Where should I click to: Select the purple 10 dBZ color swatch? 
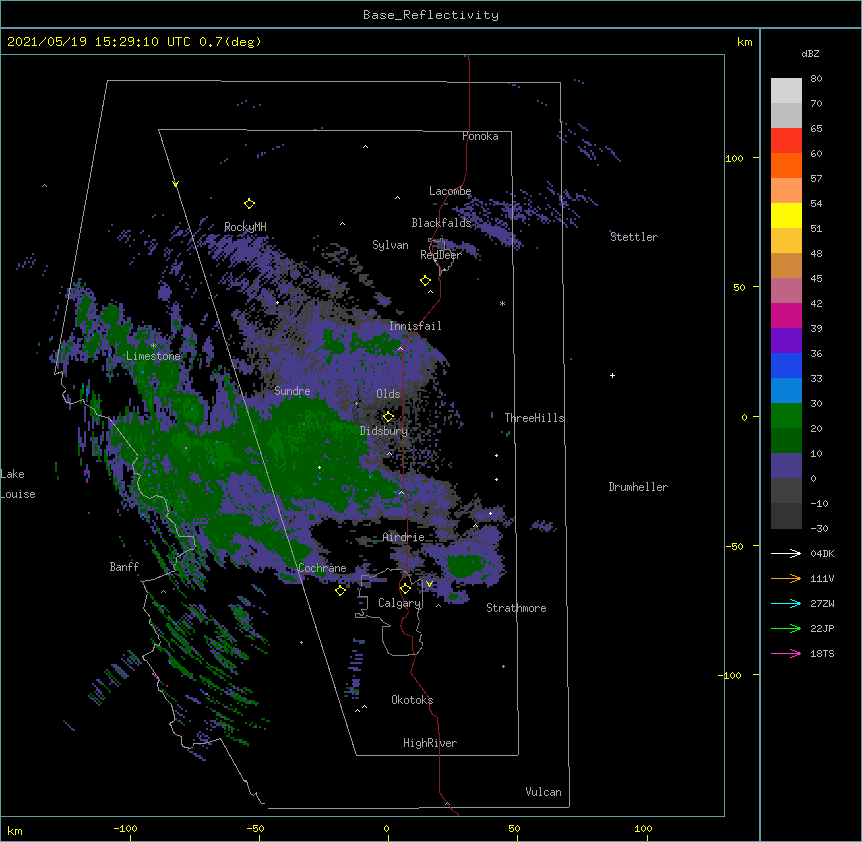pos(786,466)
